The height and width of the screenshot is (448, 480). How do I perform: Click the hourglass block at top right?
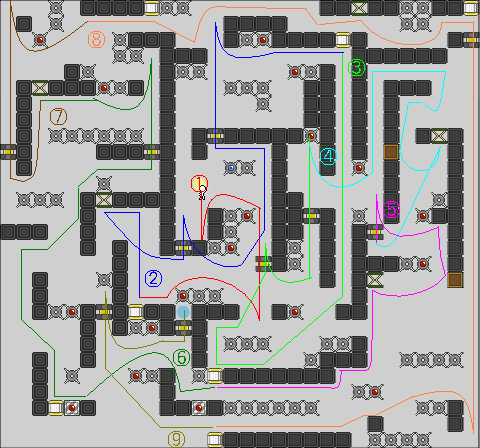pos(359,8)
